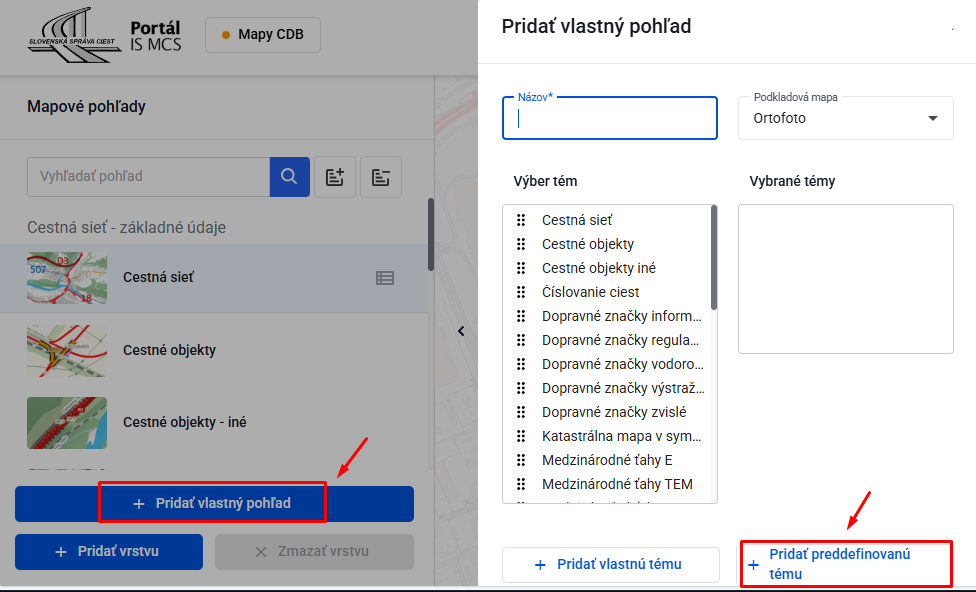The width and height of the screenshot is (976, 592).
Task: Click the drag handle beside Cestné objekty theme
Action: click(521, 244)
